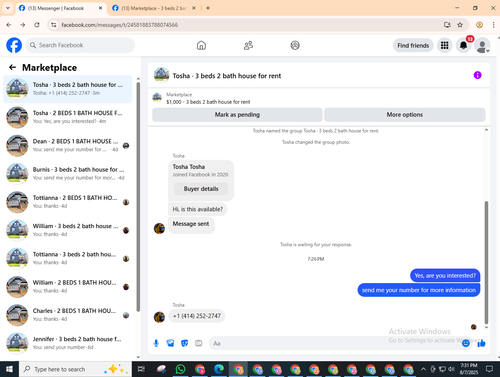Click the phone number message +1 (414) 252-2747
The image size is (500, 377).
coord(197,316)
